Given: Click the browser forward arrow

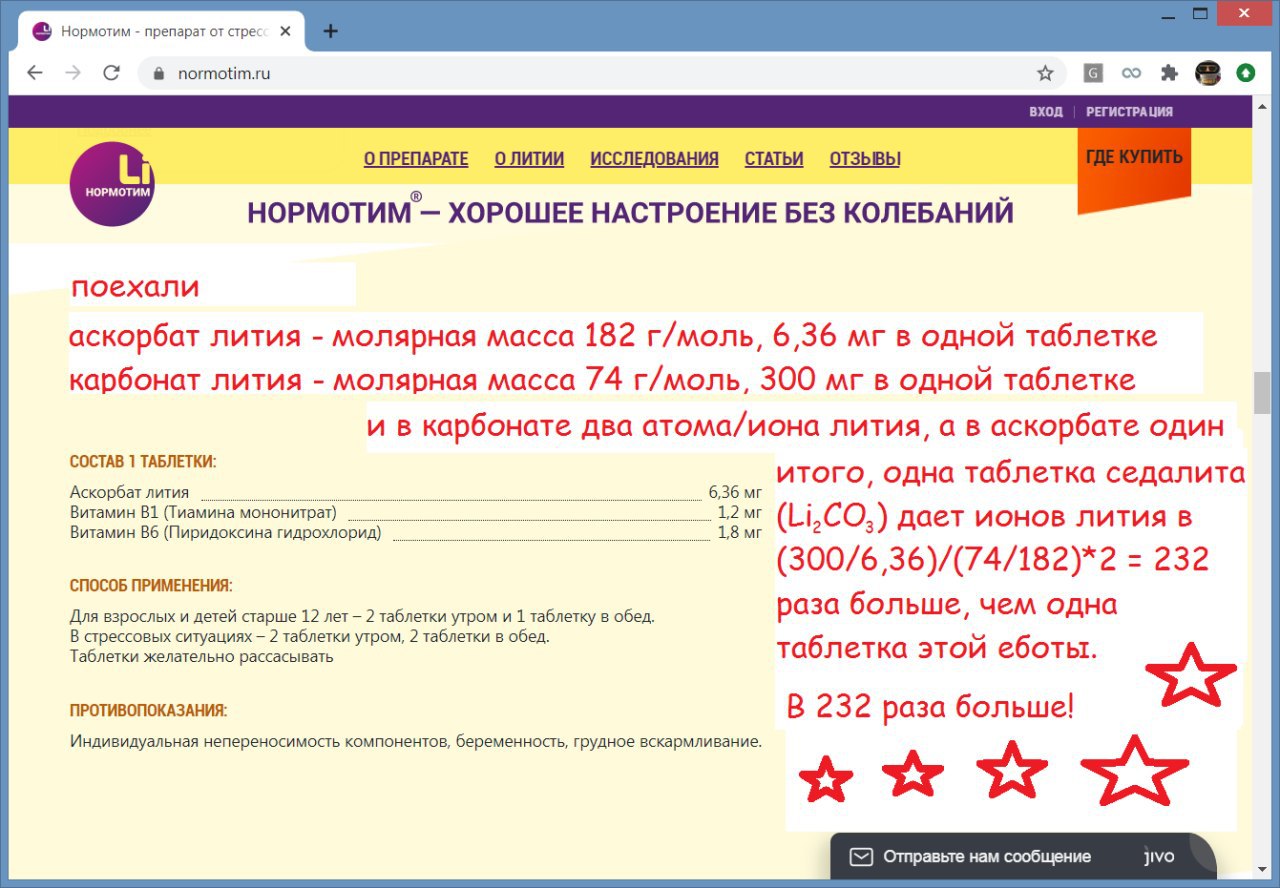Looking at the screenshot, I should pos(72,73).
